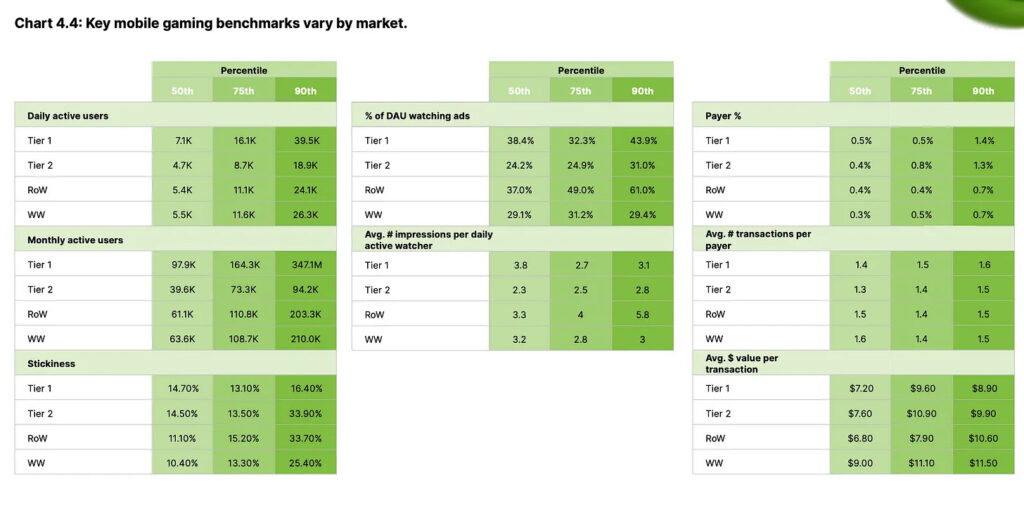Select the '% of DAU watching ads' header
The width and height of the screenshot is (1024, 532).
[x=417, y=116]
